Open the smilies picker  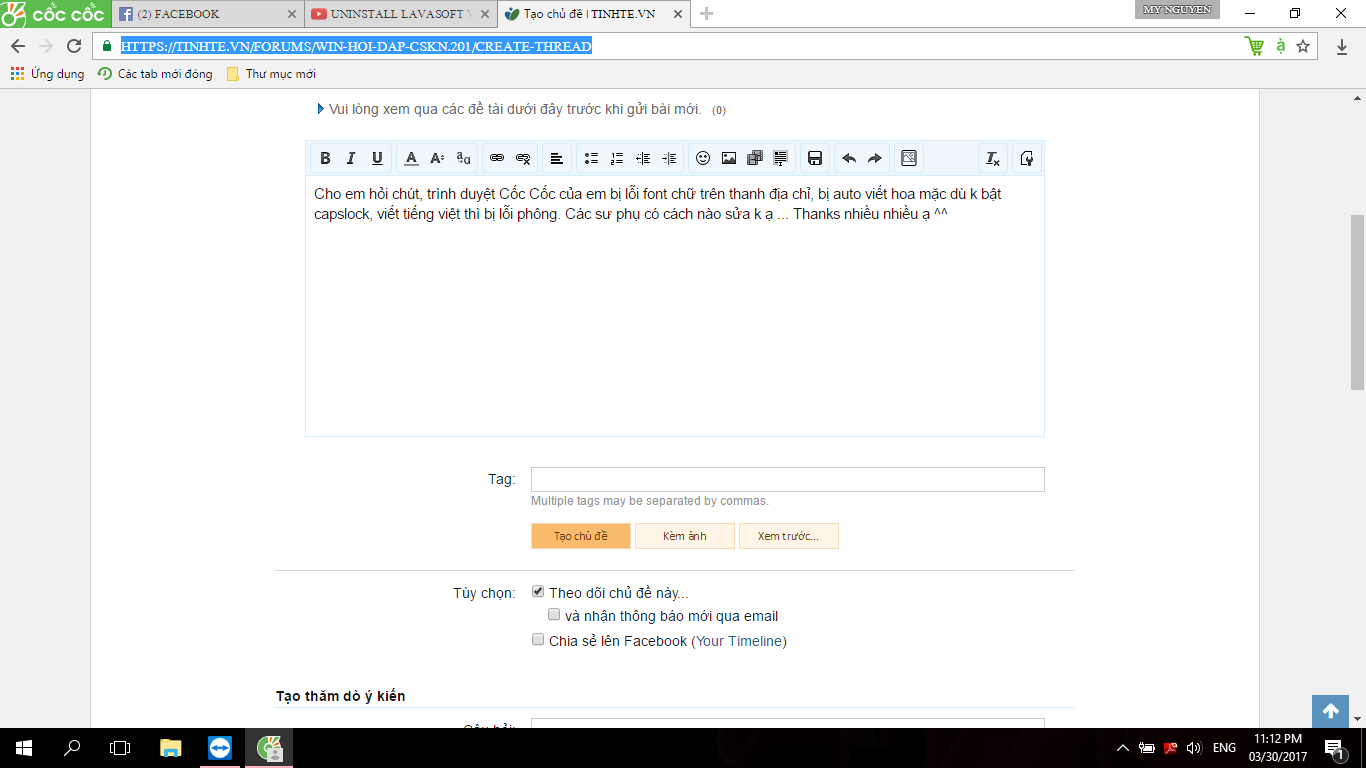coord(703,158)
